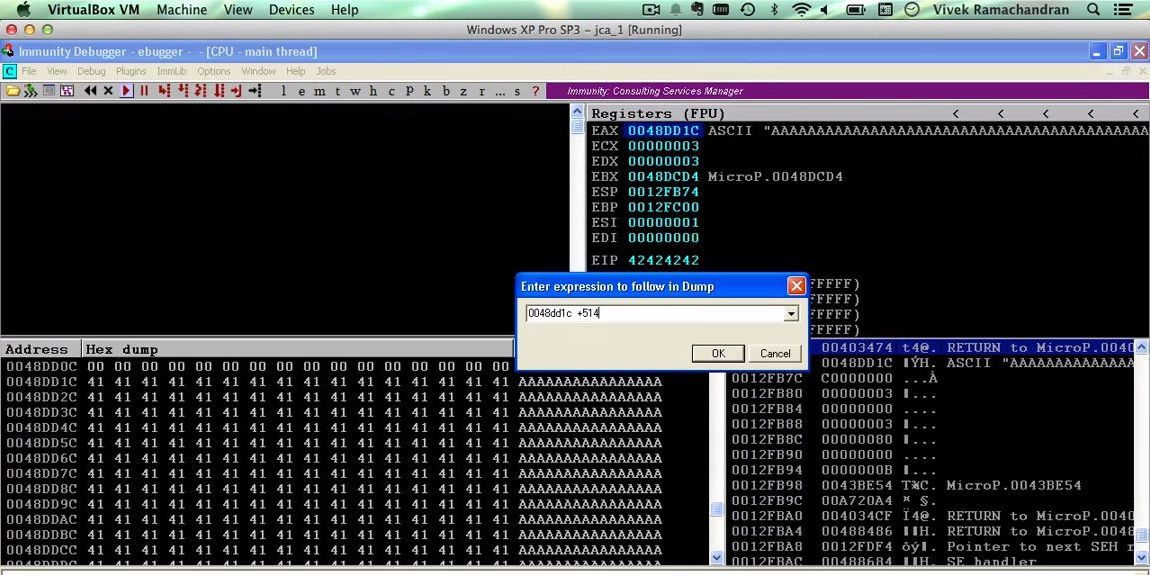Open the Jobs menu

click(326, 71)
